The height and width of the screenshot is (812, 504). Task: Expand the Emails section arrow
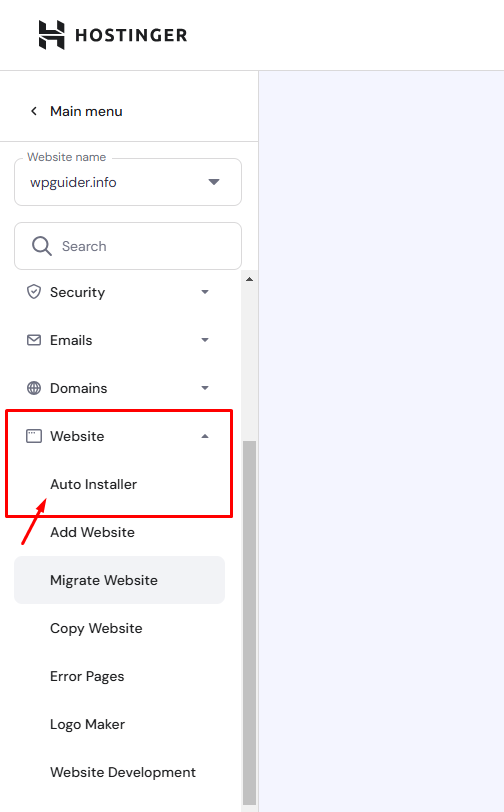(x=205, y=340)
